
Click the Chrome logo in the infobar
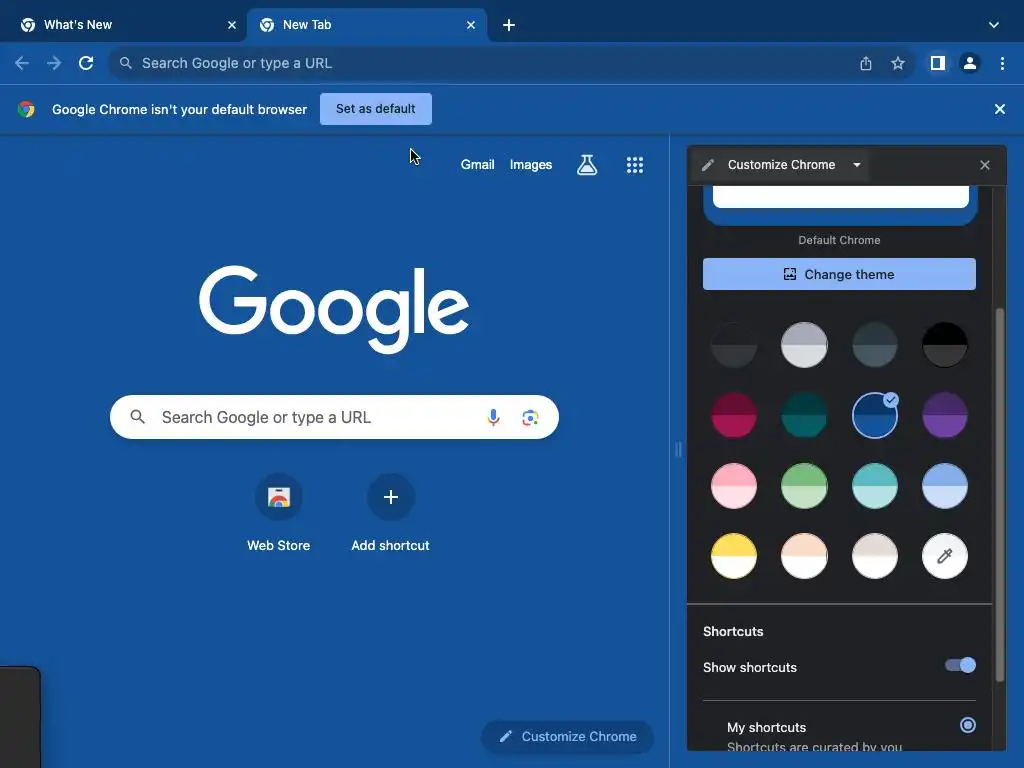[x=26, y=109]
